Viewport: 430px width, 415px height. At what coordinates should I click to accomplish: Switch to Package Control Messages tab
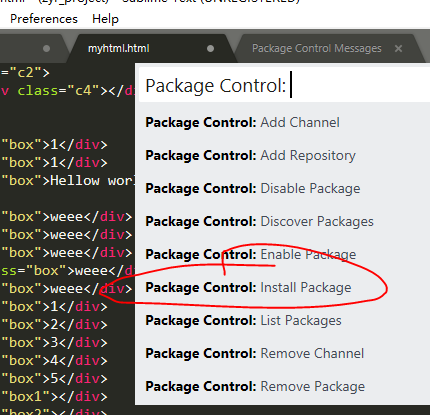(x=317, y=49)
